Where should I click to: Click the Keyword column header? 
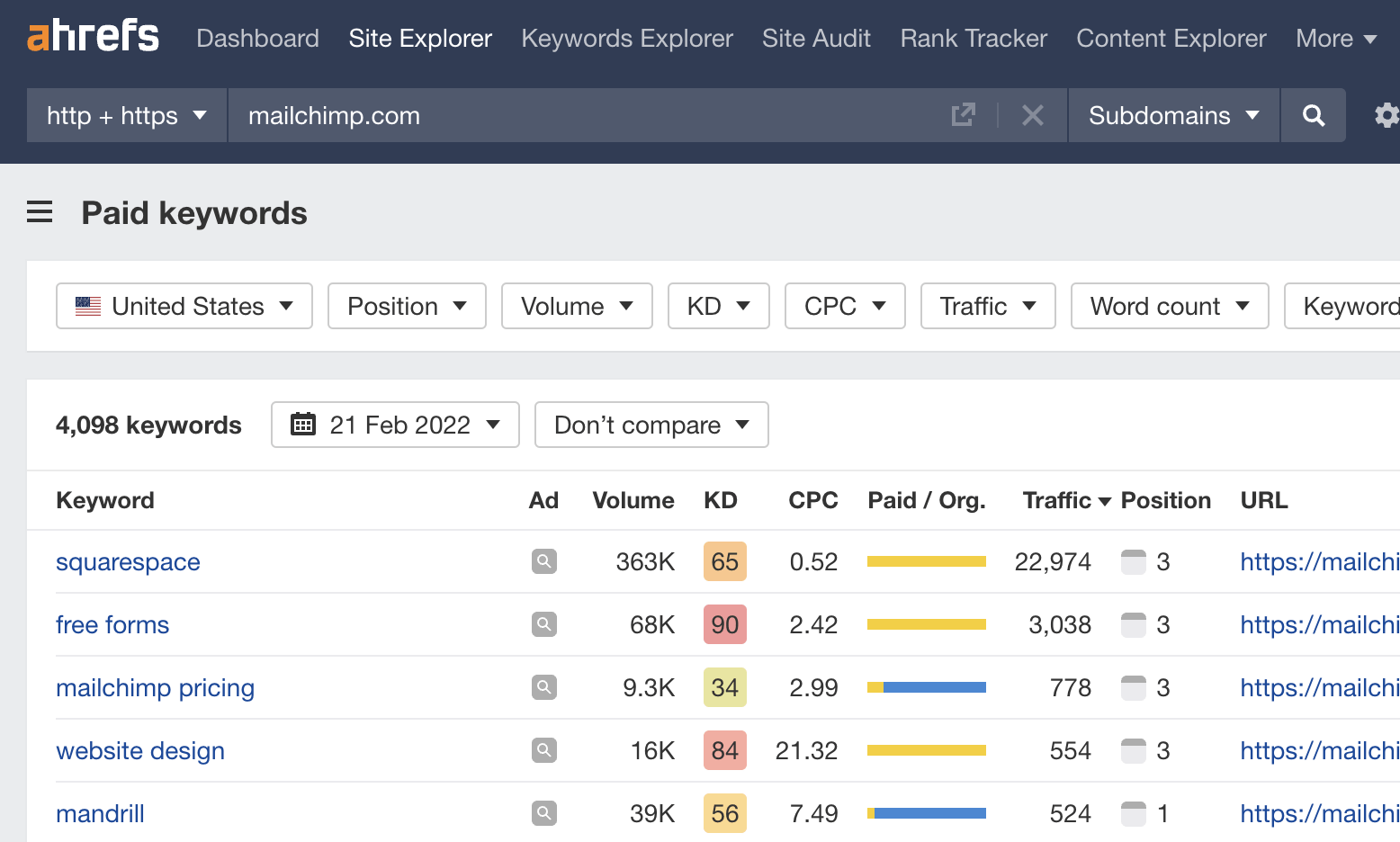[105, 500]
